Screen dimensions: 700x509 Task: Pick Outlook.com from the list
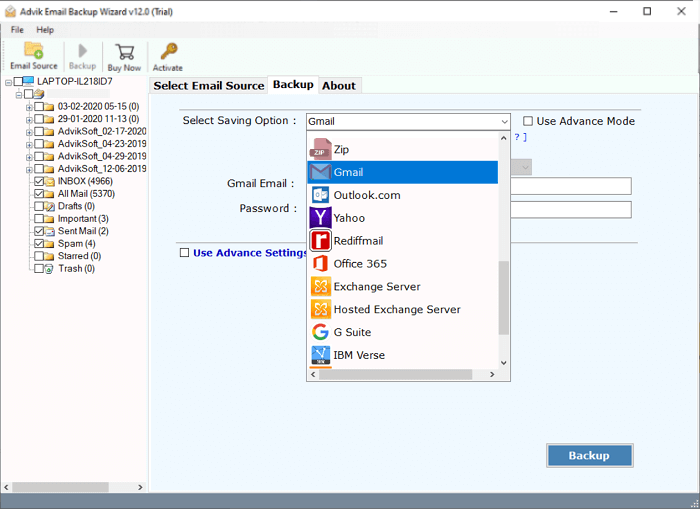[x=402, y=195]
